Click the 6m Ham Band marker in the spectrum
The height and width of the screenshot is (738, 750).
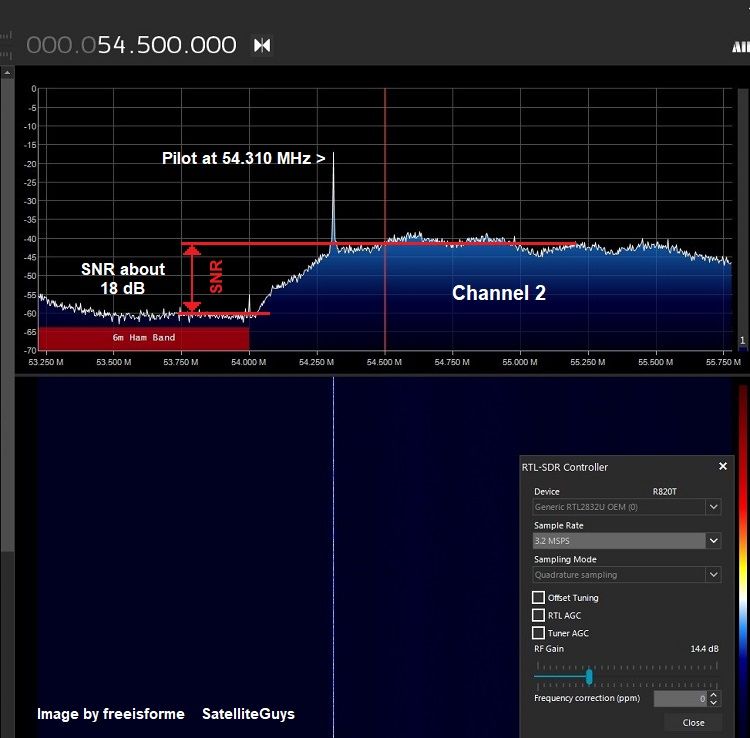[143, 338]
